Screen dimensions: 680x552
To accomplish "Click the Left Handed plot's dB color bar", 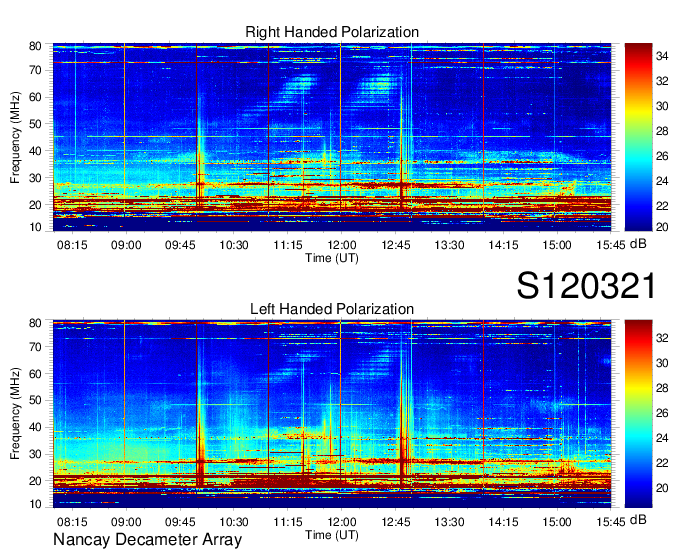I will (x=638, y=413).
